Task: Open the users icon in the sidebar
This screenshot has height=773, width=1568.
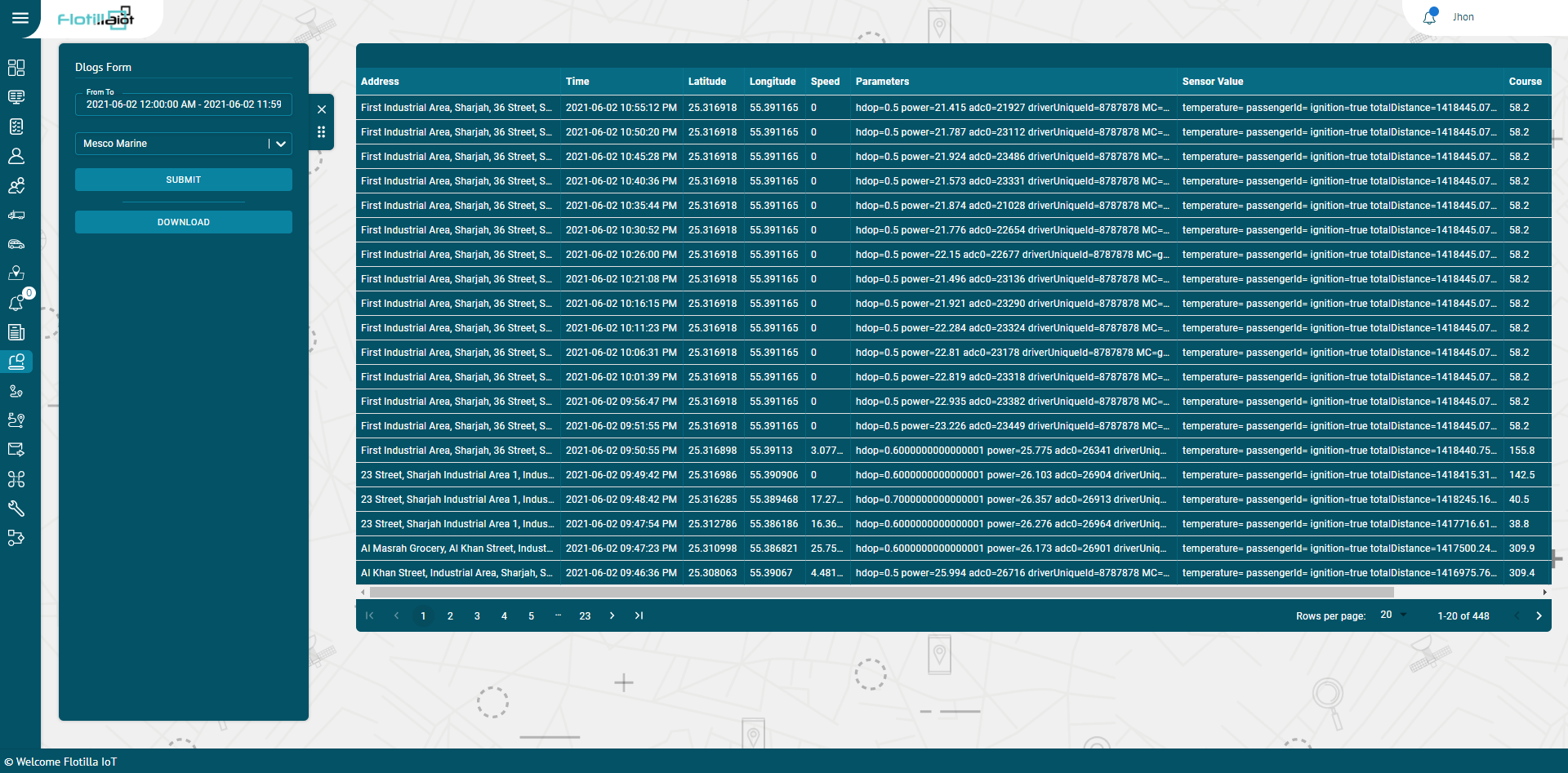Action: click(16, 185)
